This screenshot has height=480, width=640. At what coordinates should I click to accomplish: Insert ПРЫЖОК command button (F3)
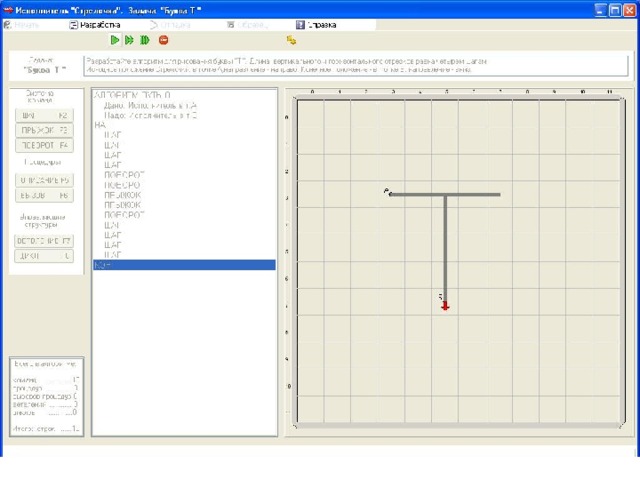[x=44, y=130]
